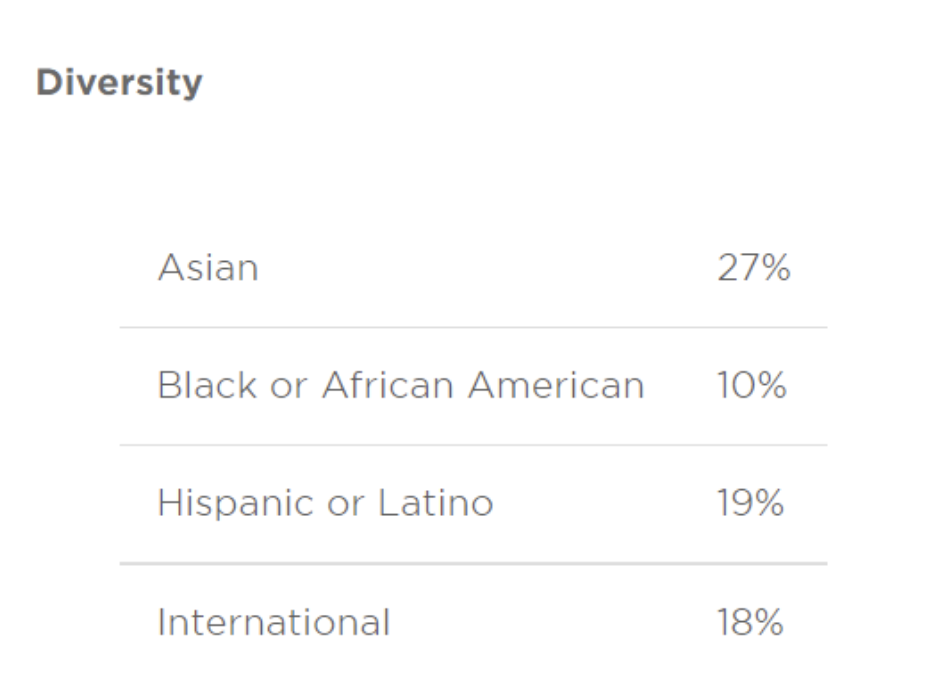Select the International row label

[x=274, y=622]
